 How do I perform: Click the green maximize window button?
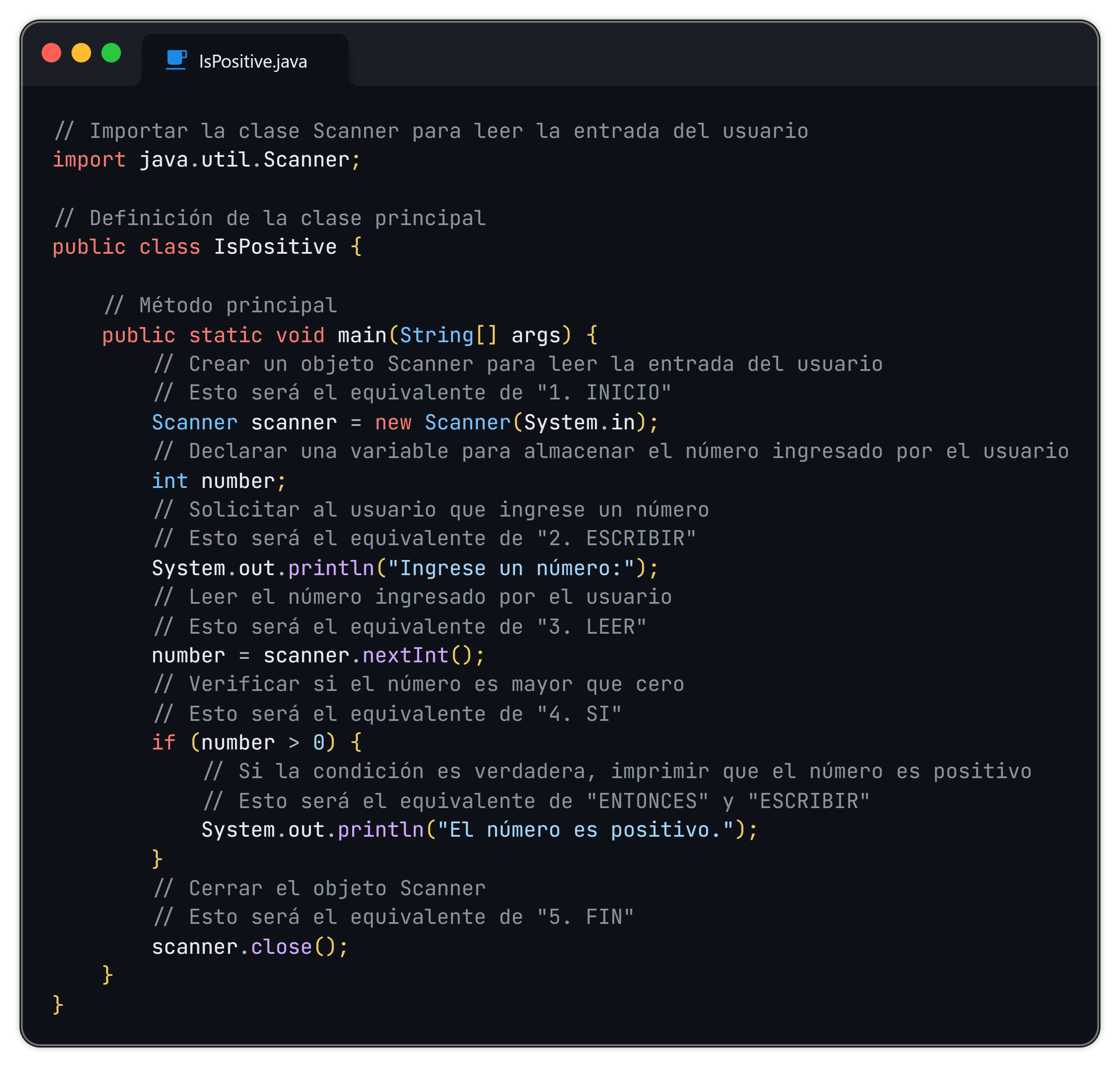(111, 53)
